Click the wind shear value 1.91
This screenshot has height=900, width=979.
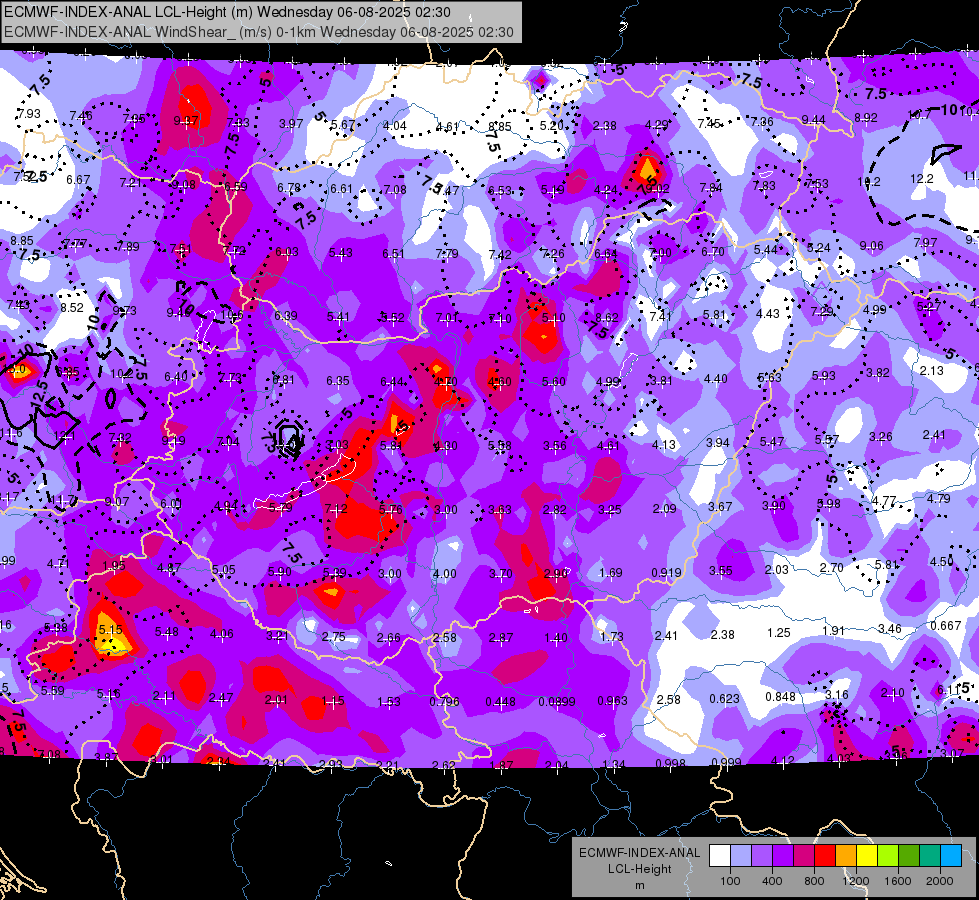(833, 631)
